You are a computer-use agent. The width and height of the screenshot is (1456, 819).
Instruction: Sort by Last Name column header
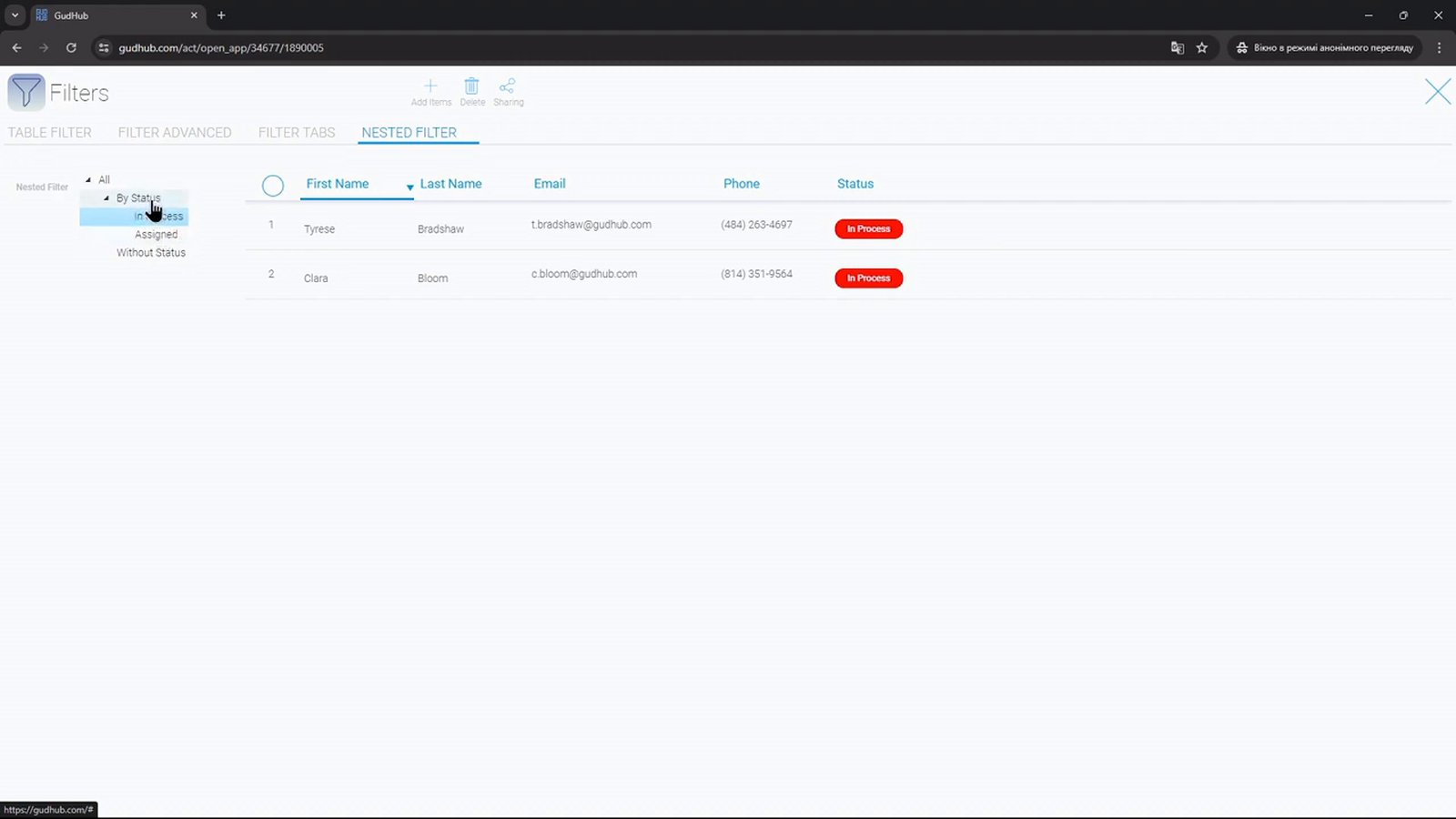point(451,184)
